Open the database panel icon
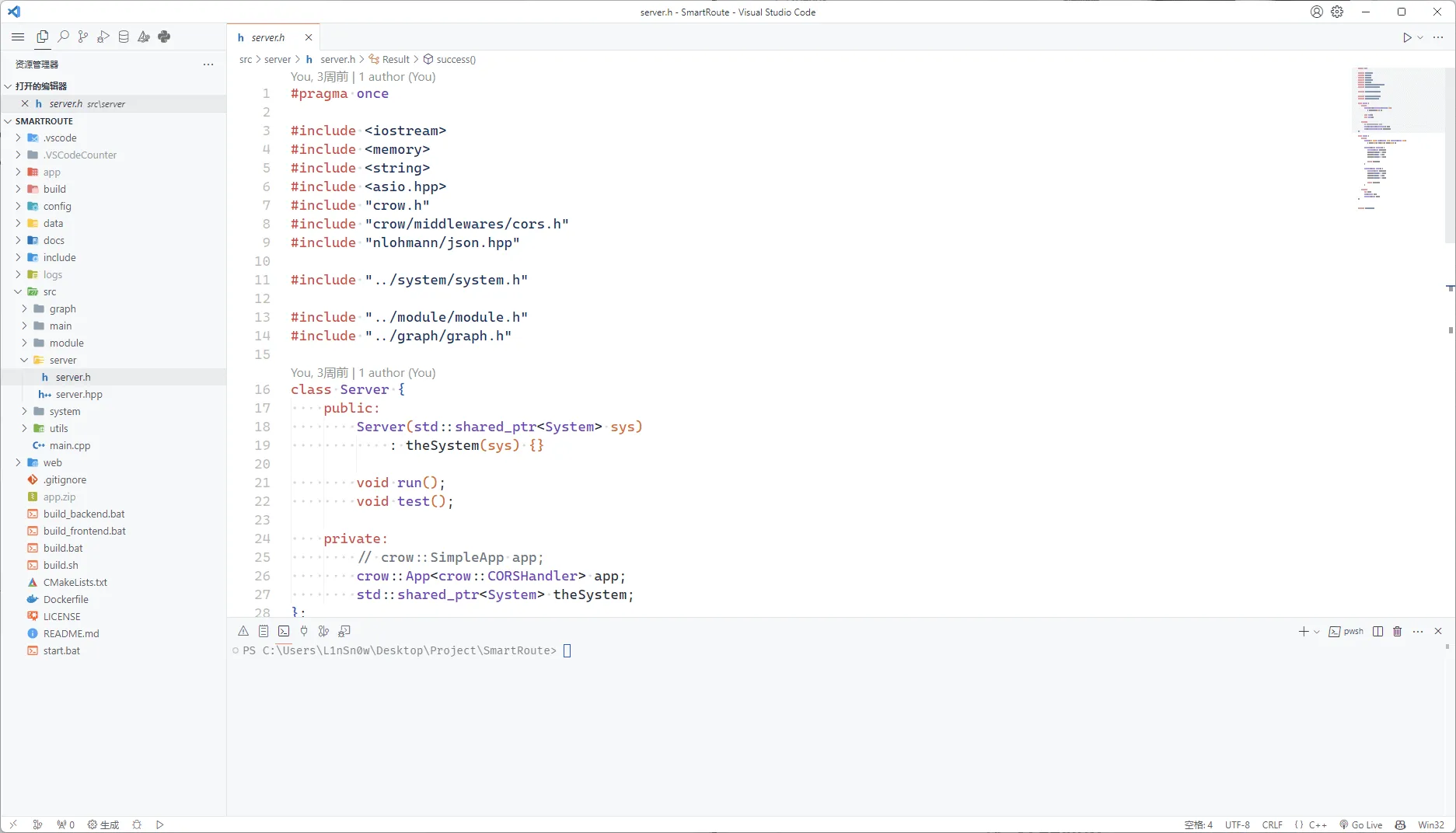The height and width of the screenshot is (833, 1456). point(123,37)
